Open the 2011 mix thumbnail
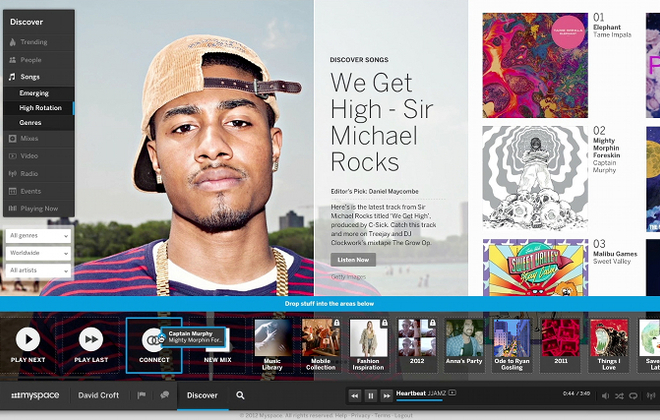660x420 pixels. 561,338
